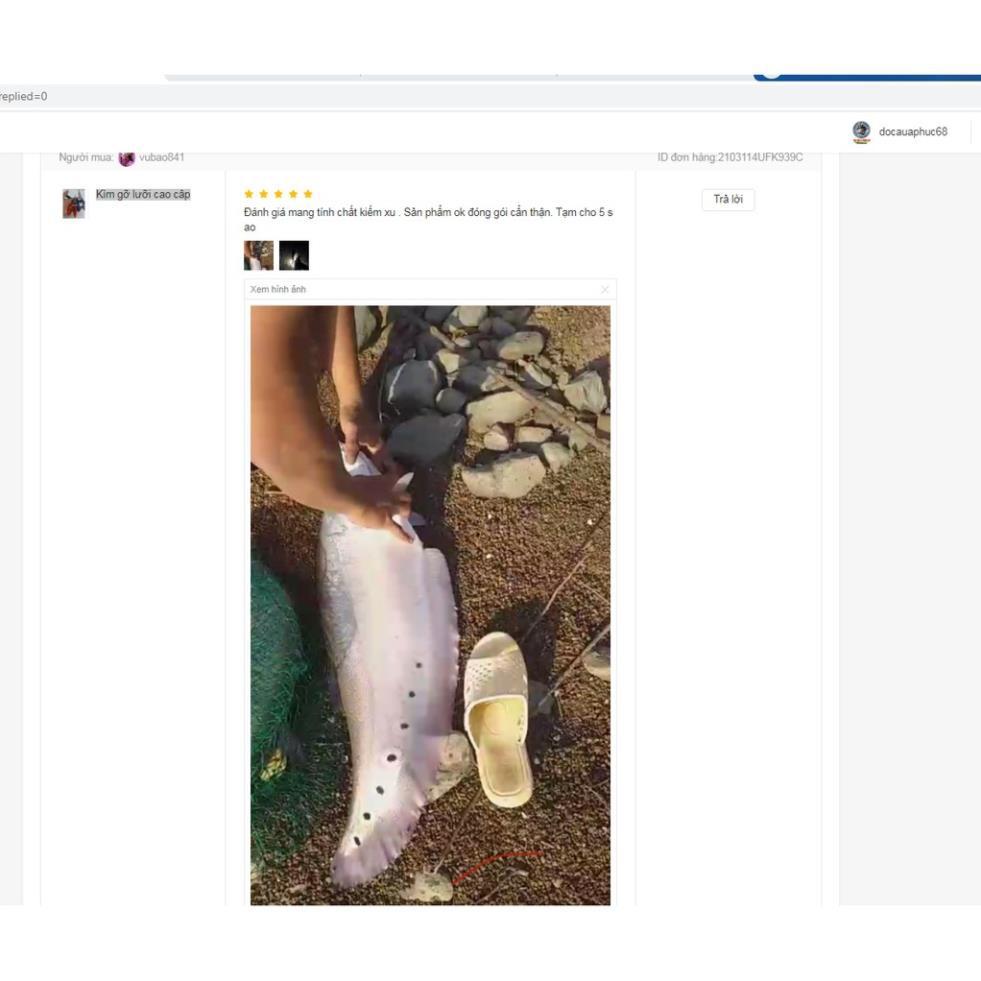Click the third rating star
The width and height of the screenshot is (981, 981).
278,194
